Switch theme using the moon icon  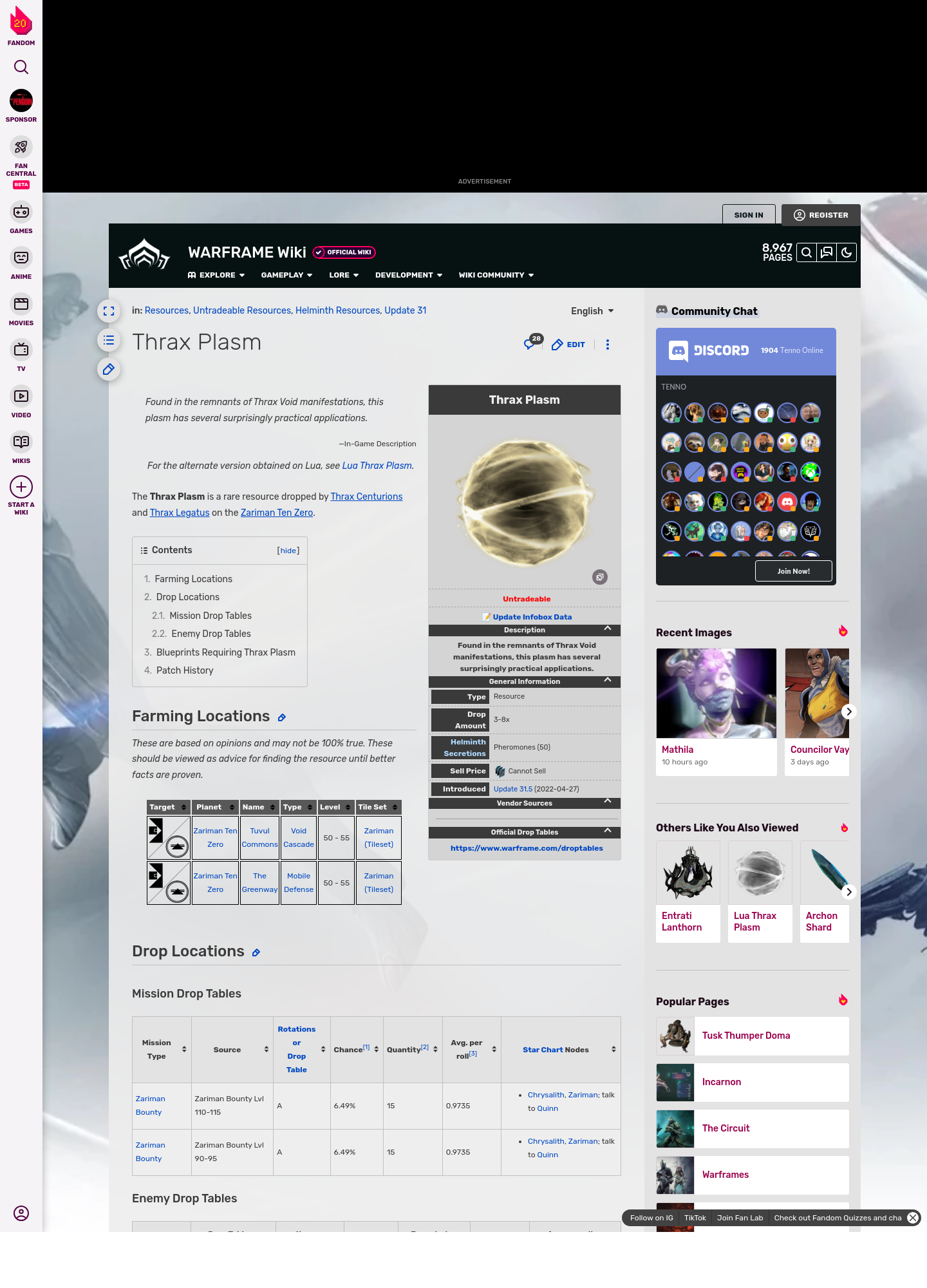pos(847,252)
